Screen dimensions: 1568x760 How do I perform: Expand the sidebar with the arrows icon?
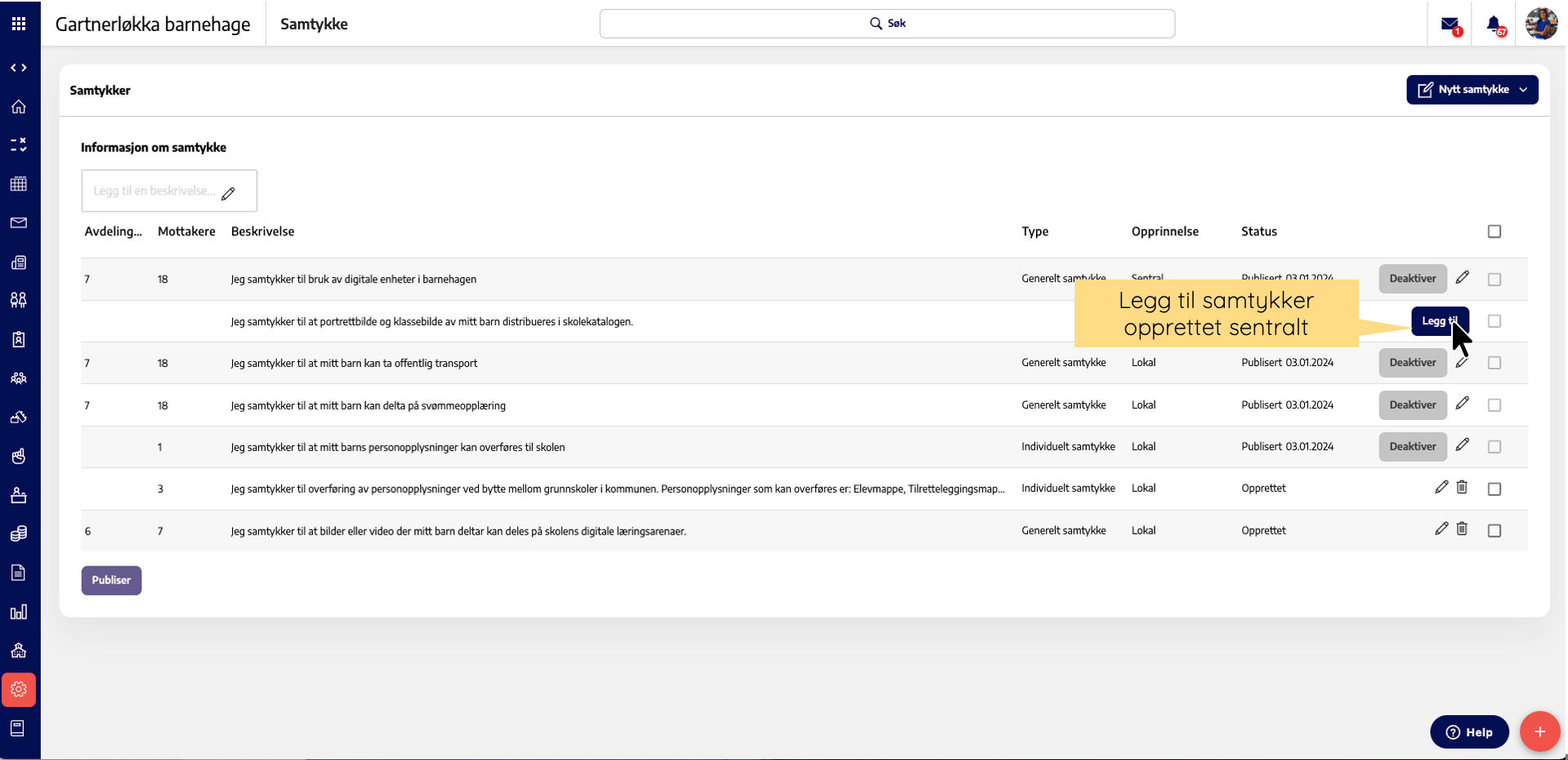19,68
